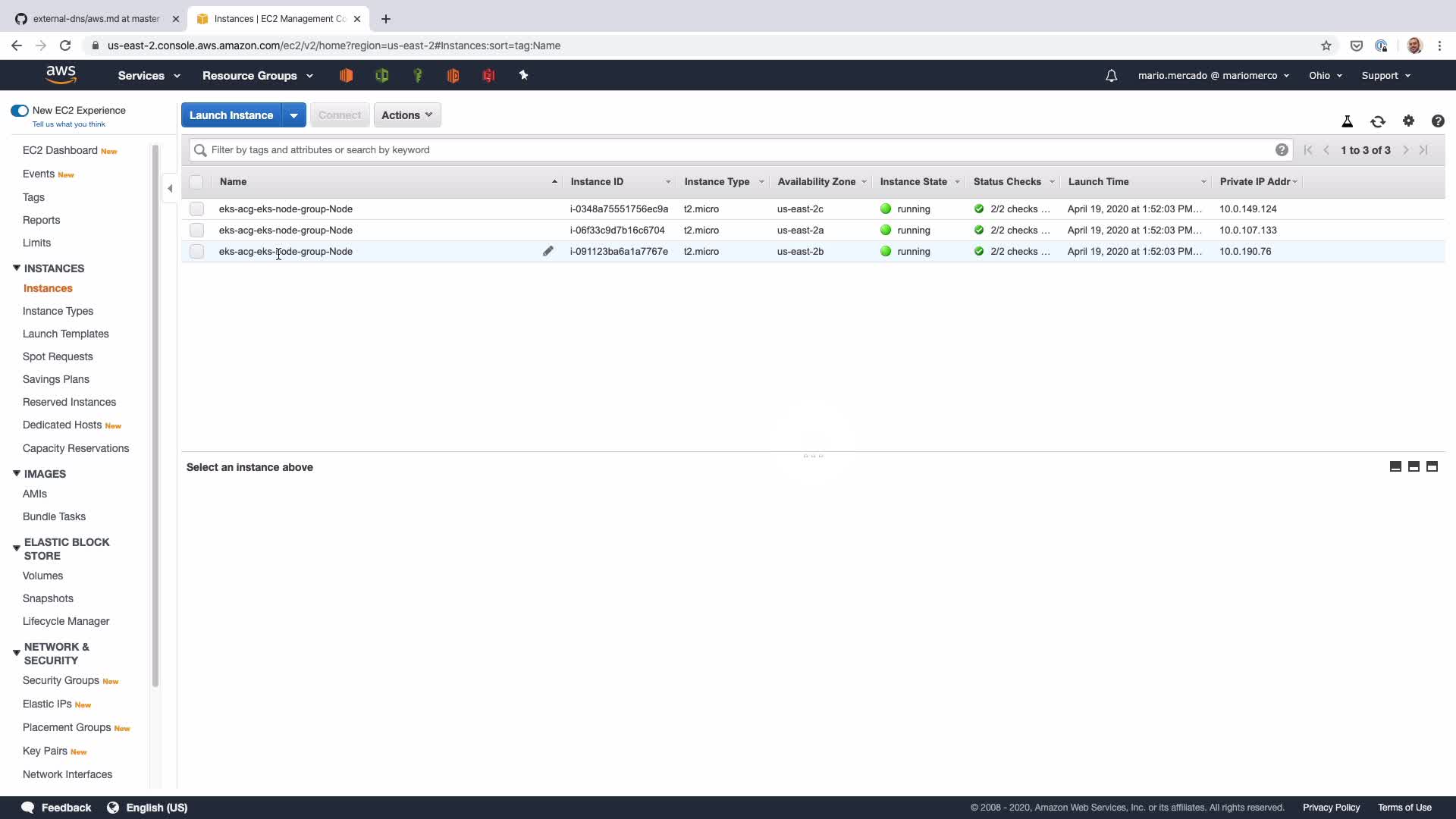Open the Ohio region dropdown
Screen dimensions: 1456x819
pos(1325,76)
